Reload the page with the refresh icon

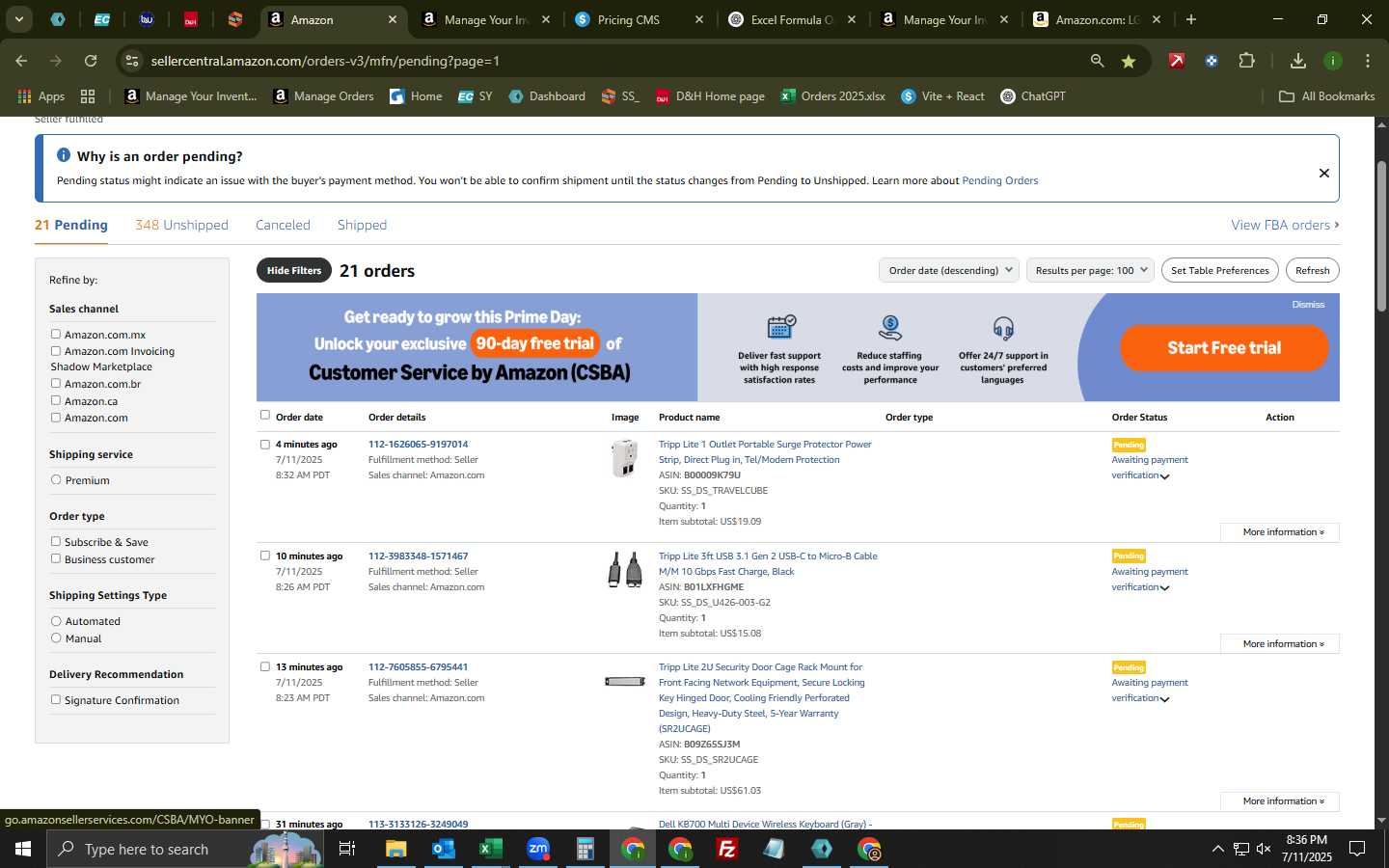91,61
